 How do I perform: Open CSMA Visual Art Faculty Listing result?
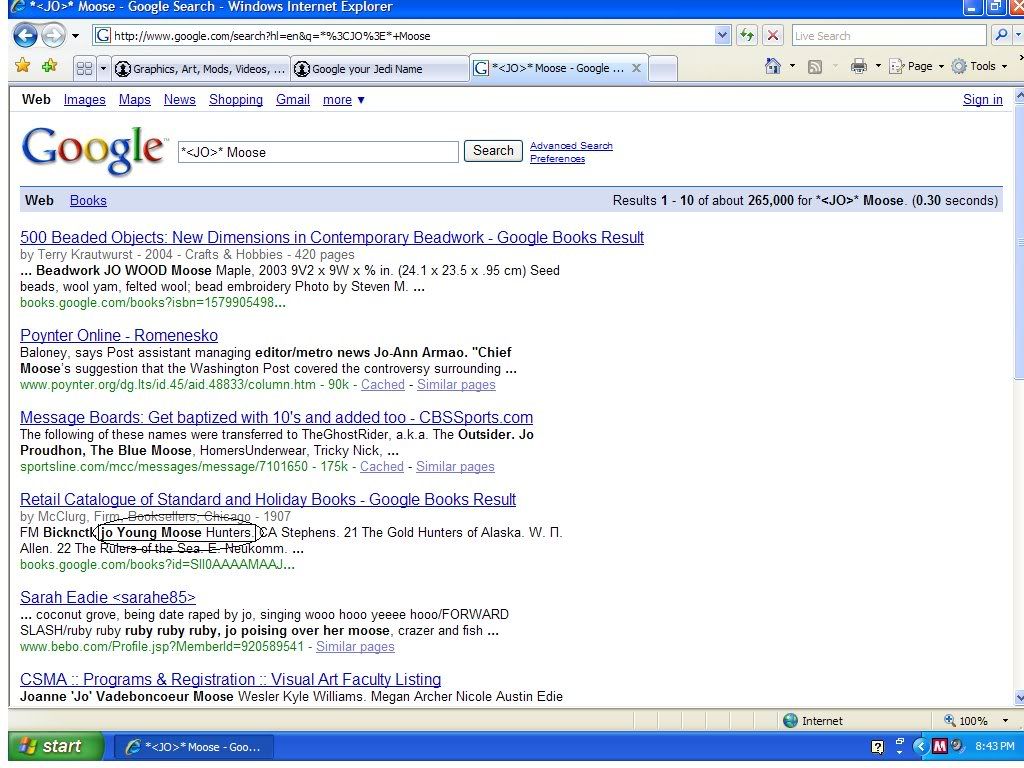coord(231,679)
